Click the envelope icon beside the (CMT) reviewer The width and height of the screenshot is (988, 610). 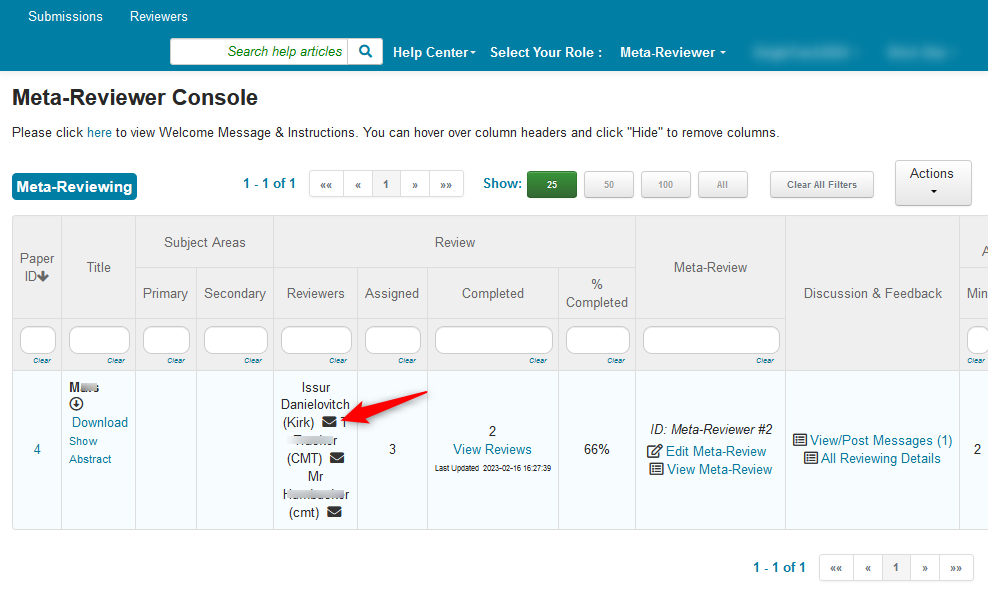(x=337, y=458)
